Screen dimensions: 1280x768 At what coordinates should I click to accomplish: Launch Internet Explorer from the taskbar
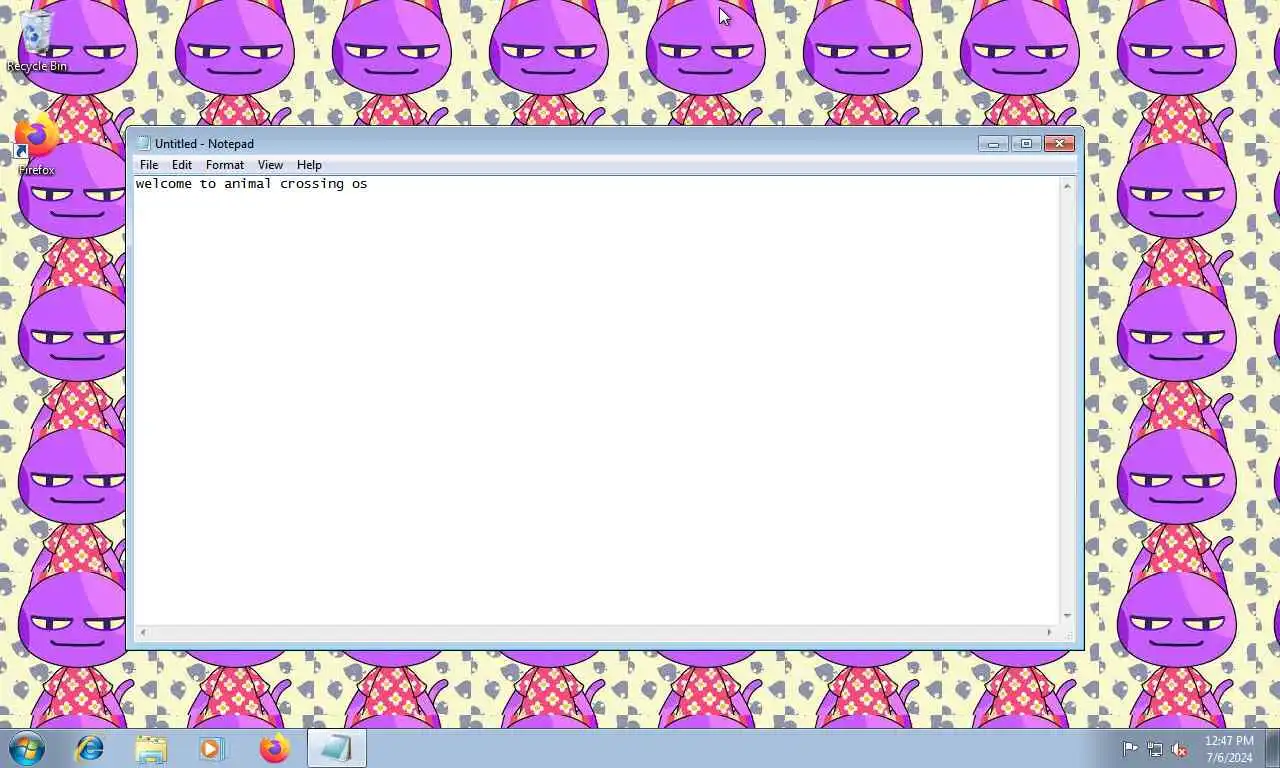click(90, 748)
